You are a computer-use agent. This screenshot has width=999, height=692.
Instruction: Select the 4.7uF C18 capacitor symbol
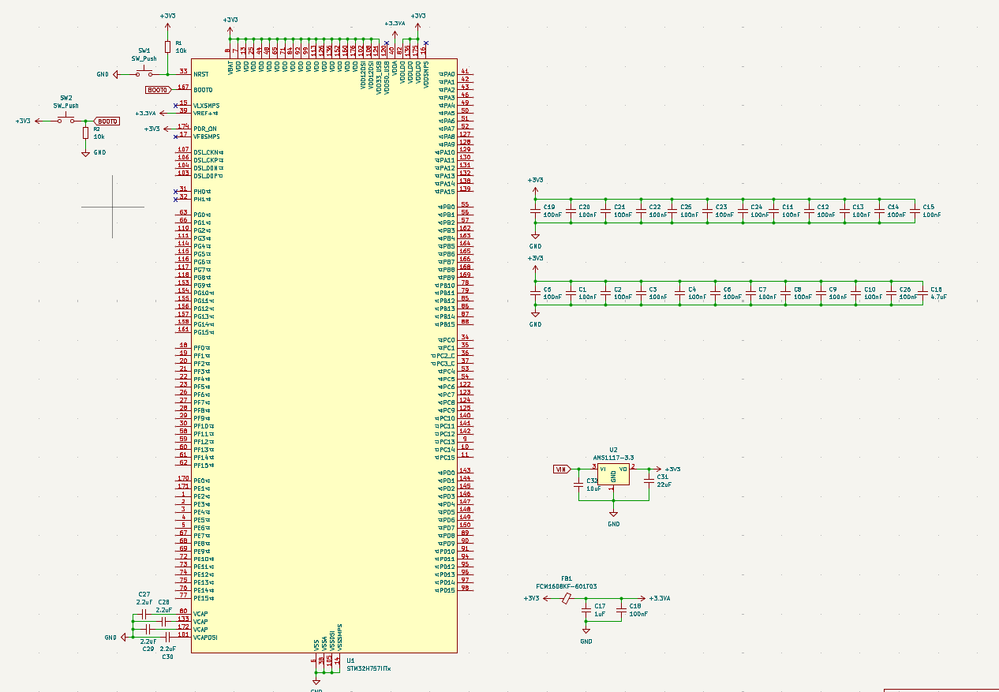(923, 293)
